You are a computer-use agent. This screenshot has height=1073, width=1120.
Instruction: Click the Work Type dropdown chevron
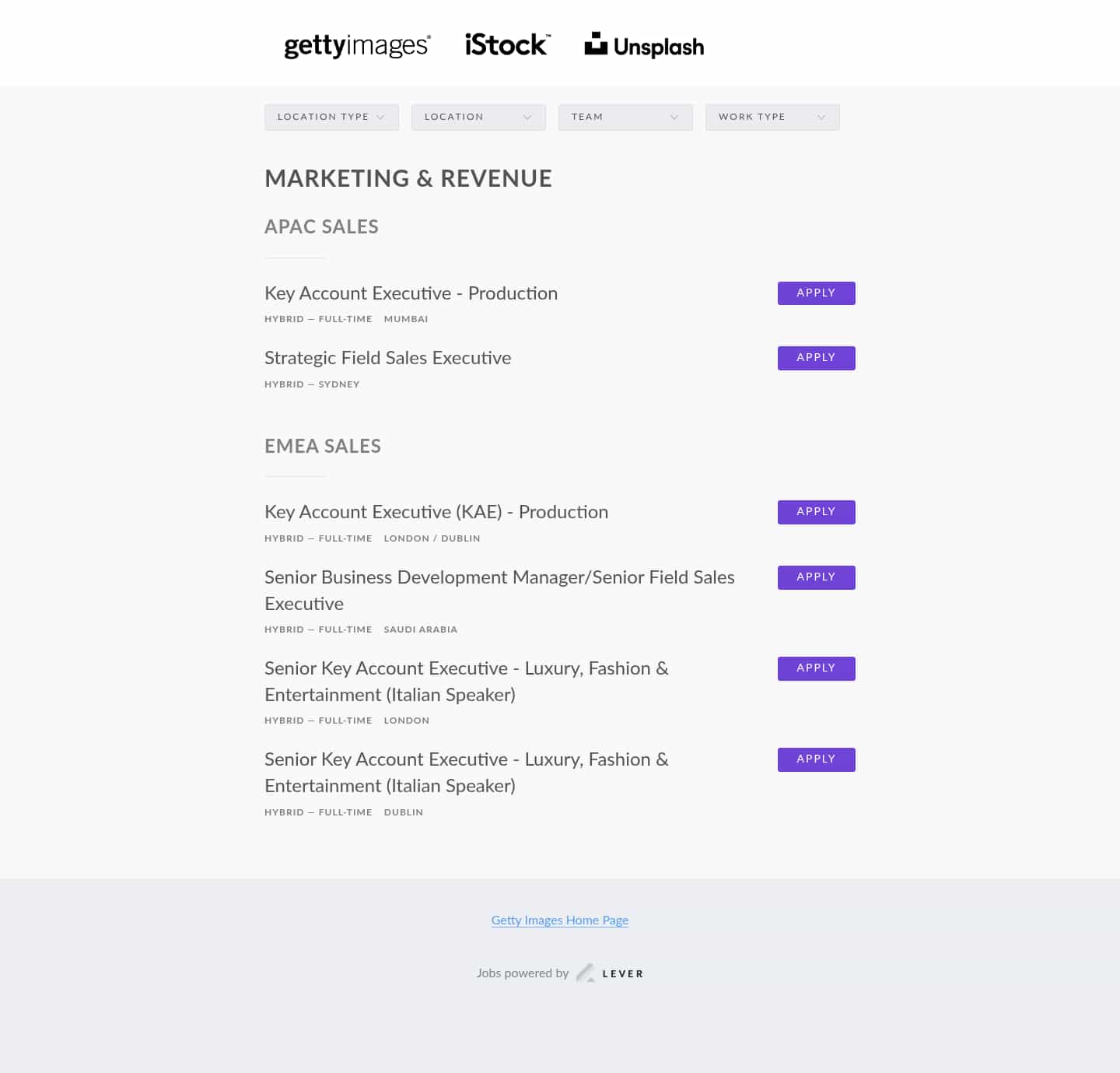pos(823,117)
